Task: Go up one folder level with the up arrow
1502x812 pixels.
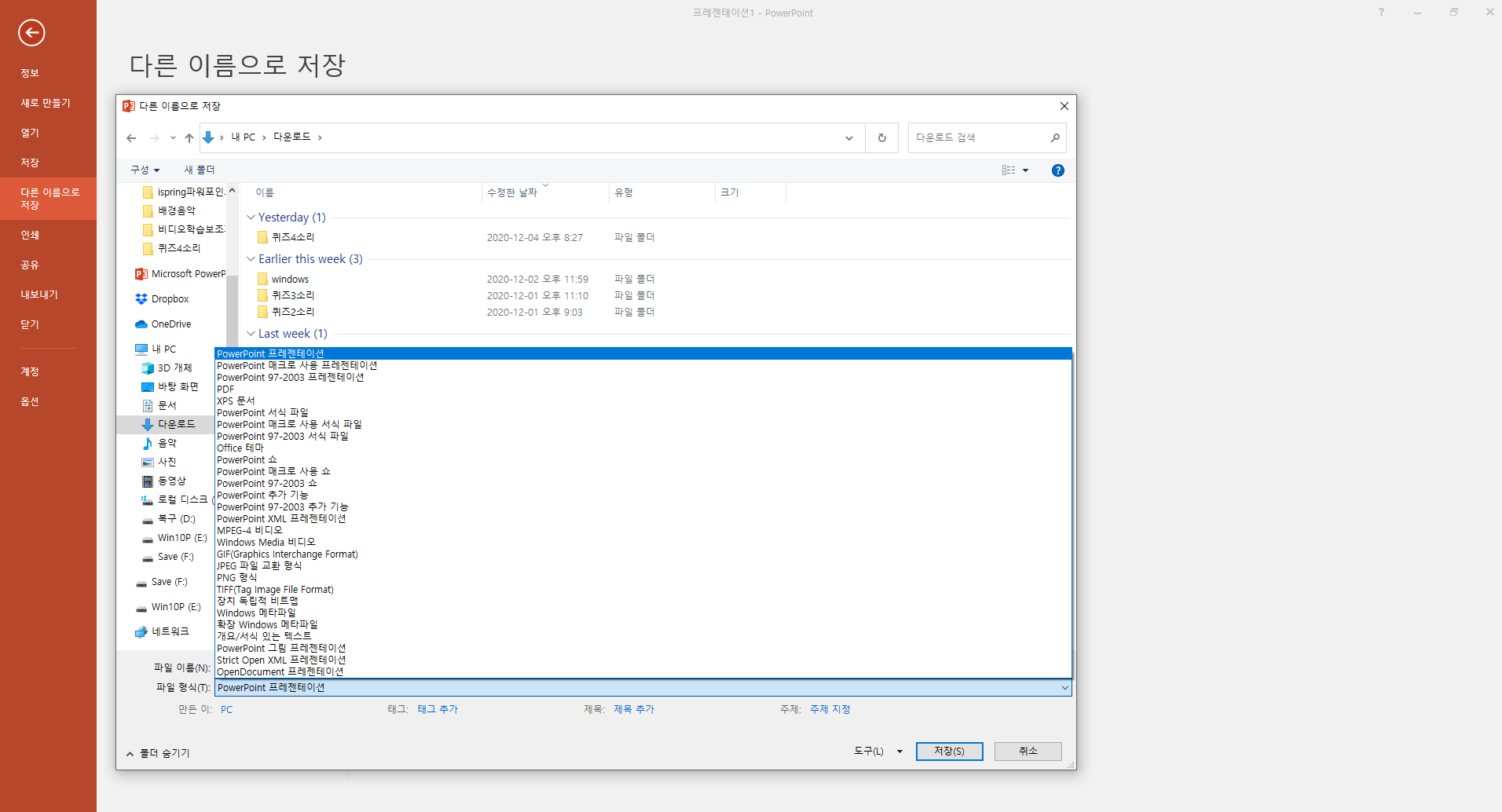Action: click(189, 138)
